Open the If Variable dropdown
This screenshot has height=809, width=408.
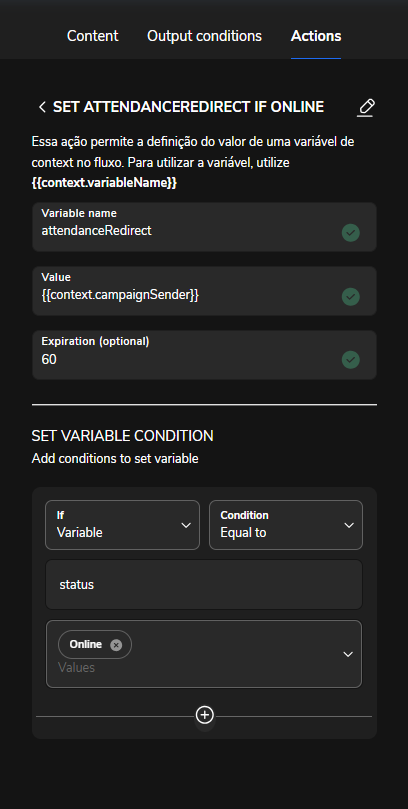tap(122, 525)
